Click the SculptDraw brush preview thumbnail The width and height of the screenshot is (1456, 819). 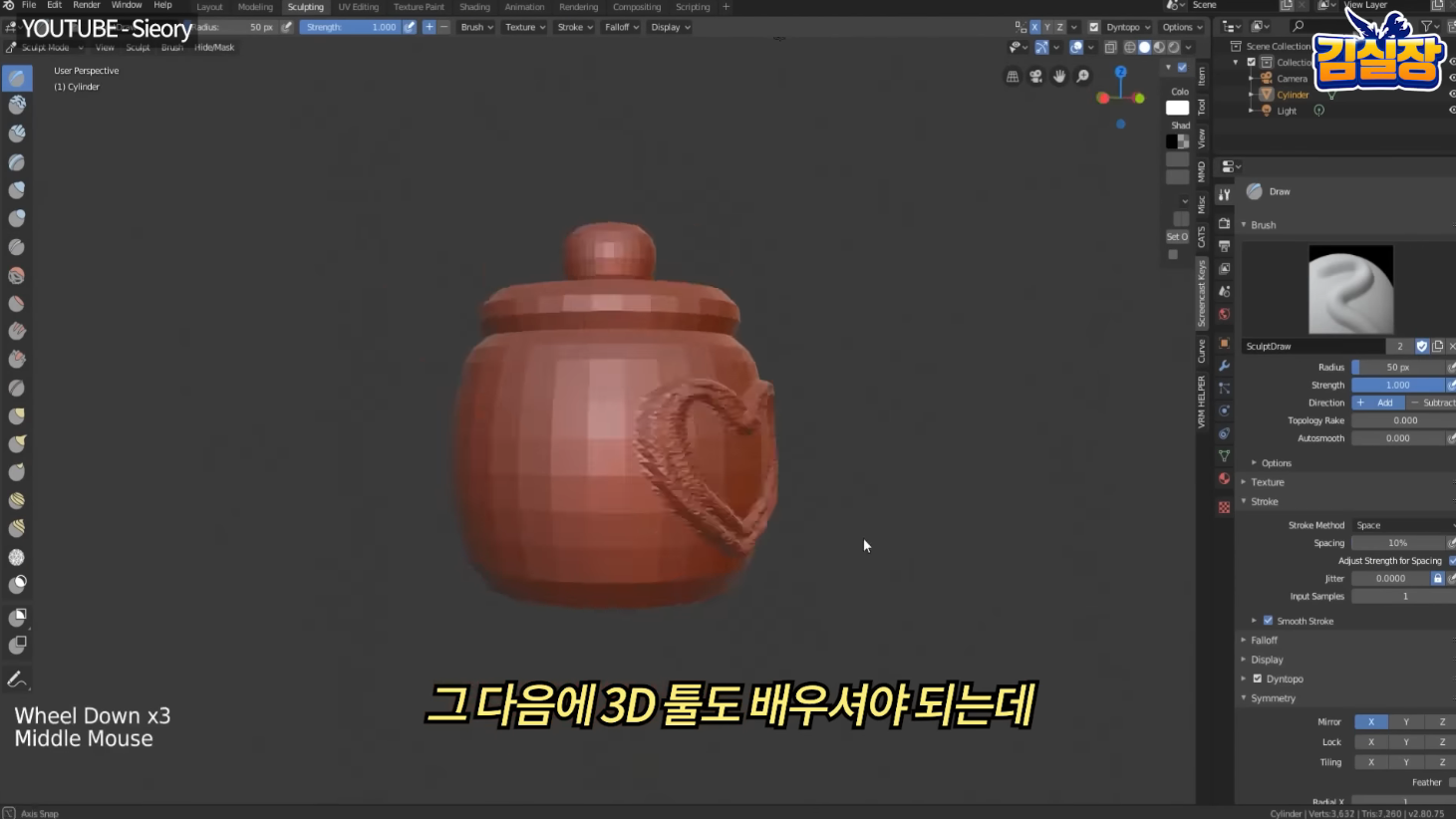(1350, 289)
